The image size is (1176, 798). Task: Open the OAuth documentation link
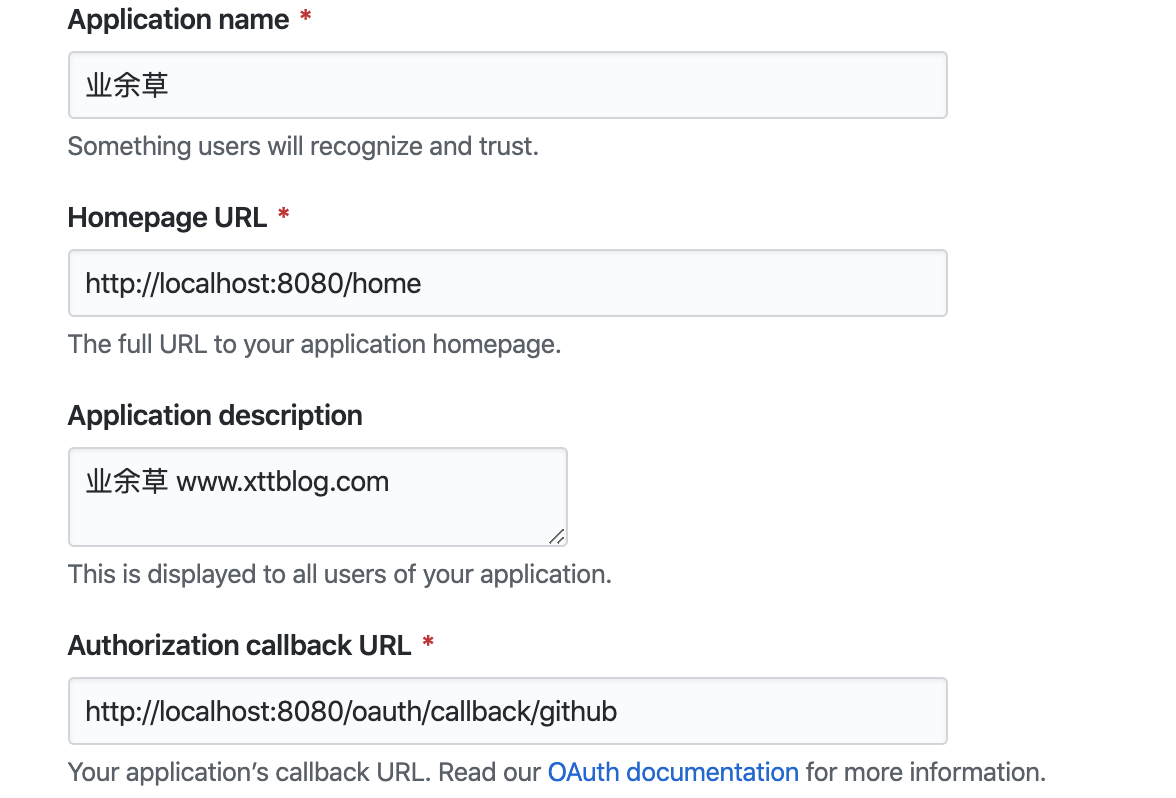click(673, 772)
